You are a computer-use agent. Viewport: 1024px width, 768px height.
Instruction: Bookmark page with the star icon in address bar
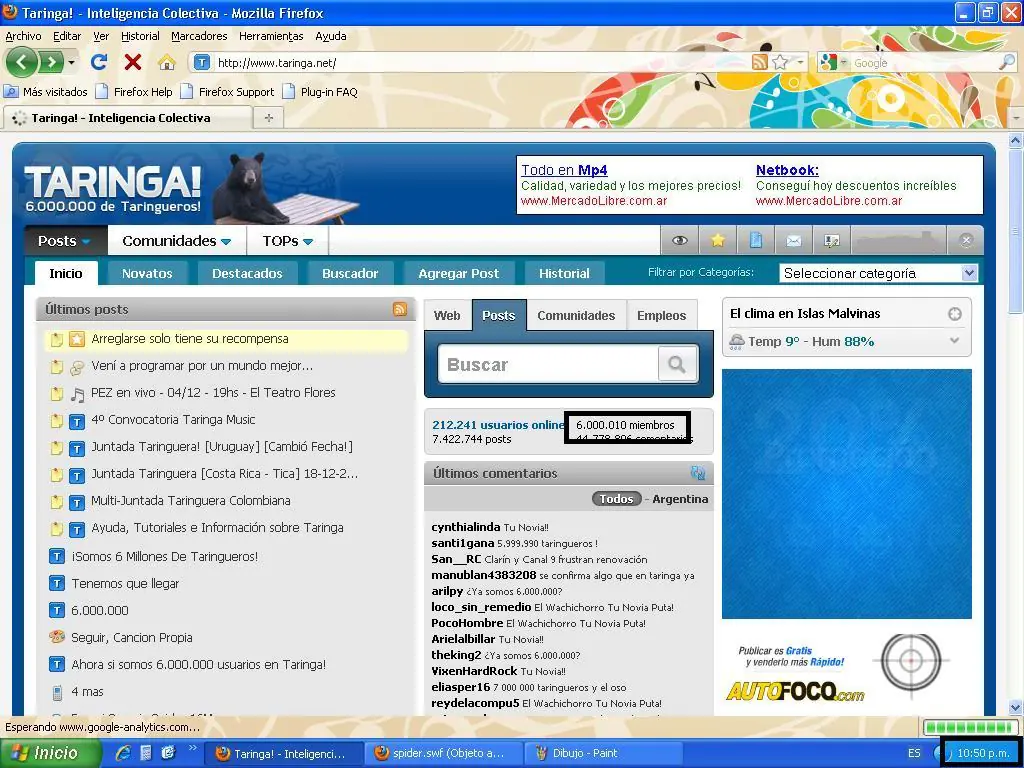point(780,63)
